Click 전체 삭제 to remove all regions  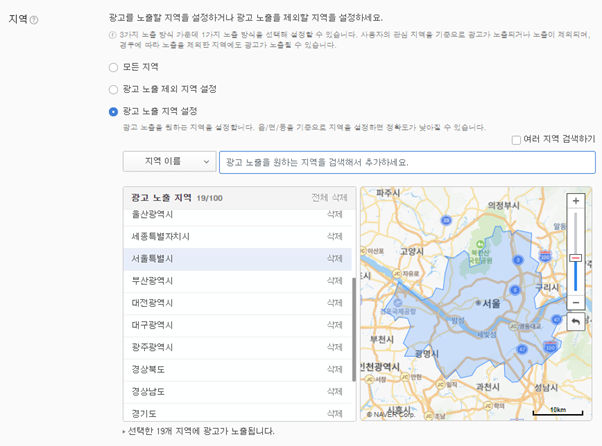click(329, 198)
